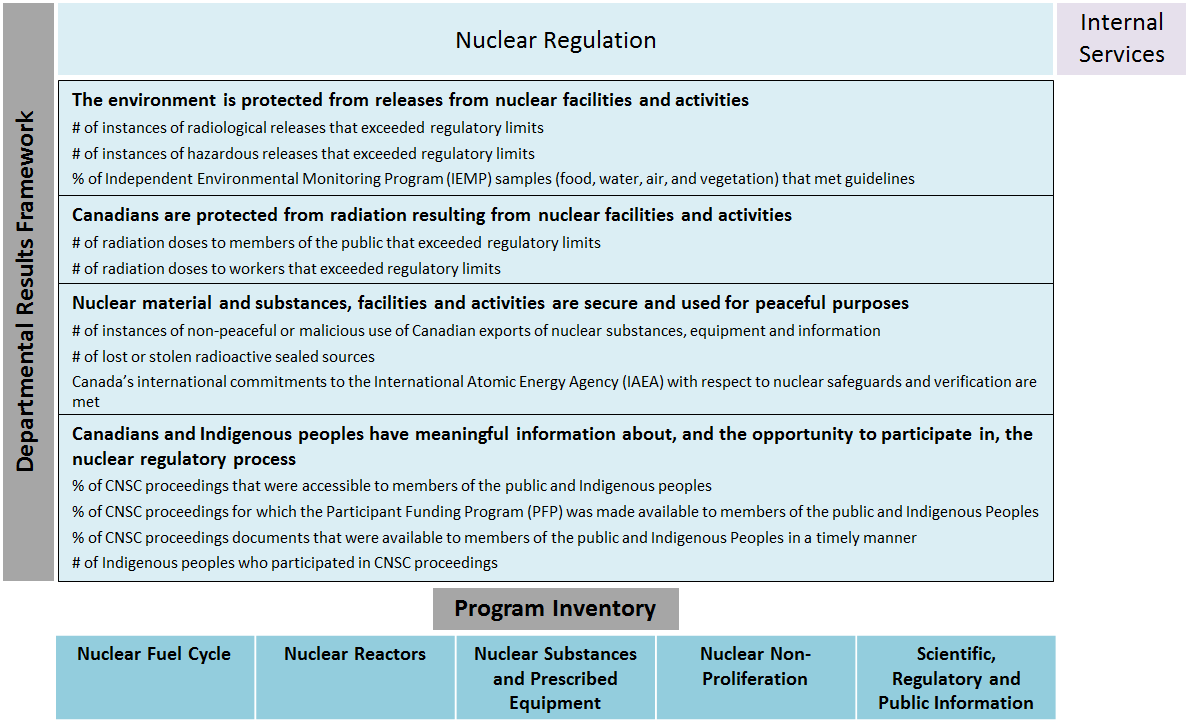Select the radiological releases exceeding limits indicator
Screen dimensions: 1186x721
coord(308,128)
